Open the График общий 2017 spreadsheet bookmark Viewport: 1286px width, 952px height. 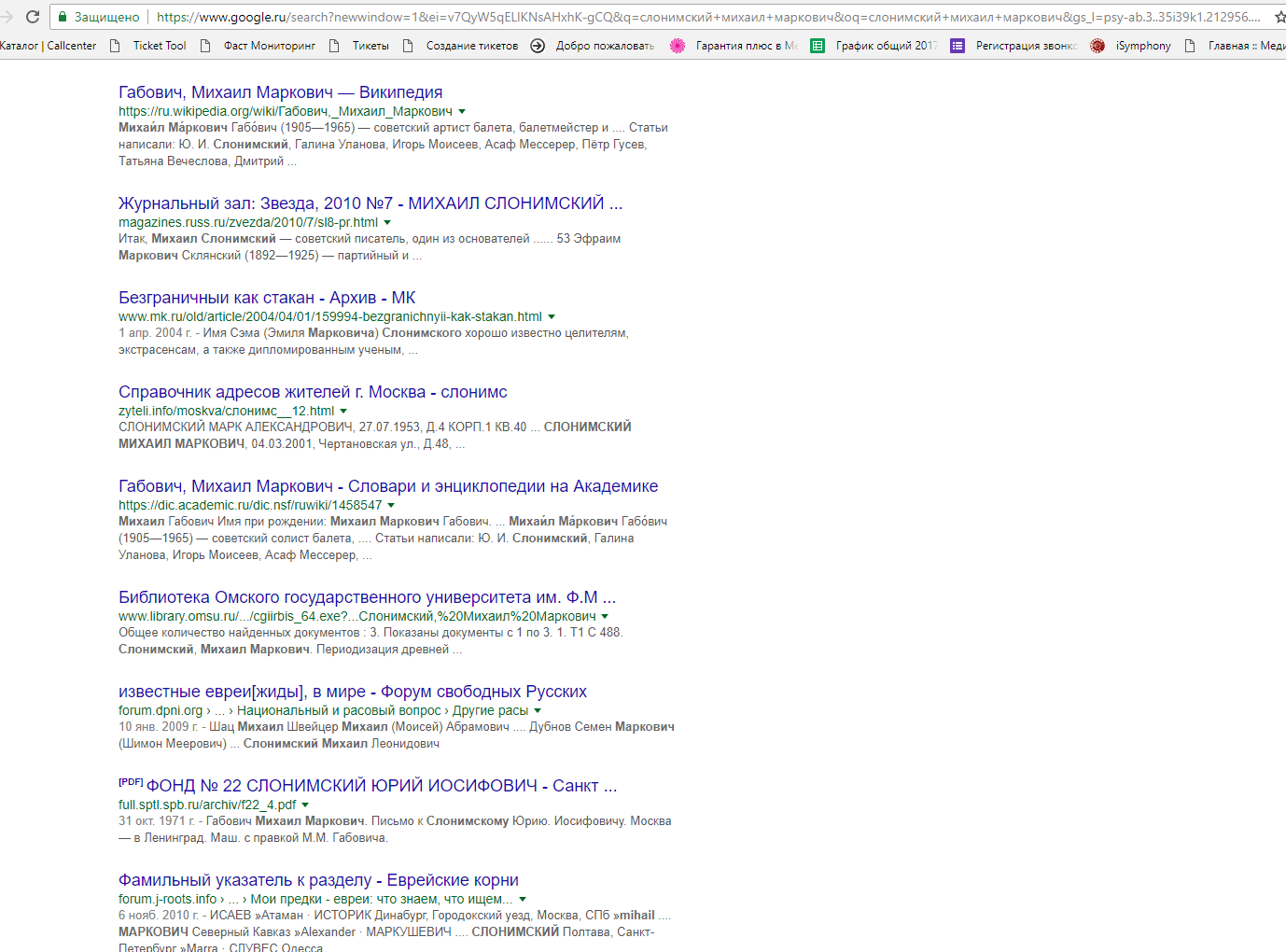pos(874,46)
